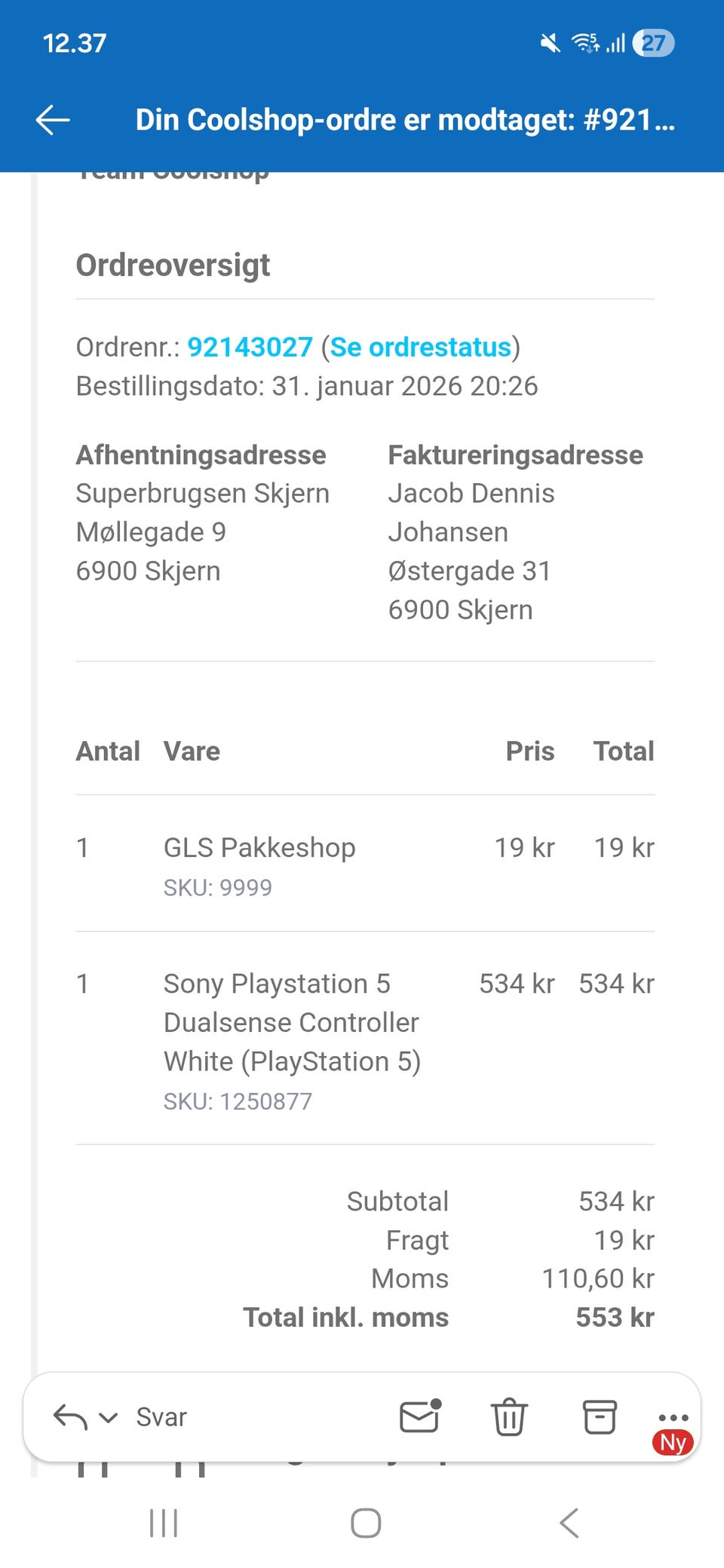The width and height of the screenshot is (724, 1568).
Task: Tap the email subject title in header
Action: click(404, 120)
